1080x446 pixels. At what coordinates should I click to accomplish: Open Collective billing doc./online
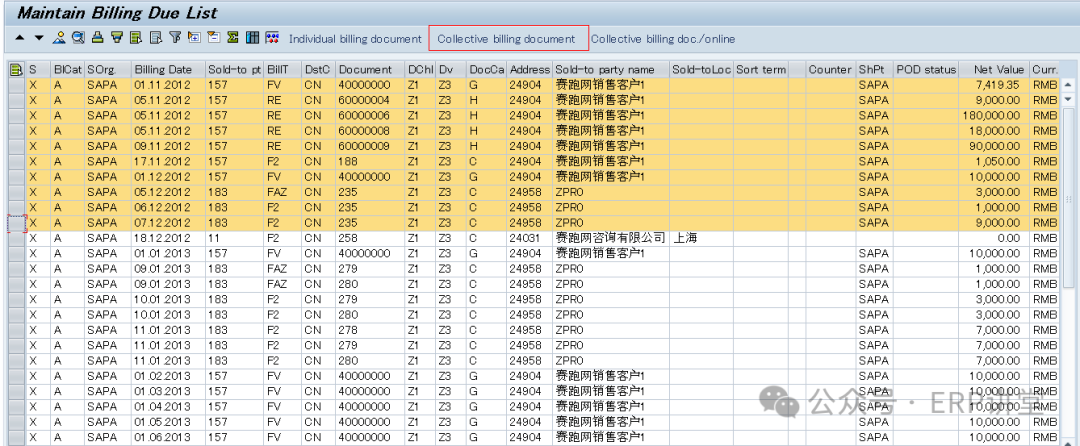pos(662,39)
